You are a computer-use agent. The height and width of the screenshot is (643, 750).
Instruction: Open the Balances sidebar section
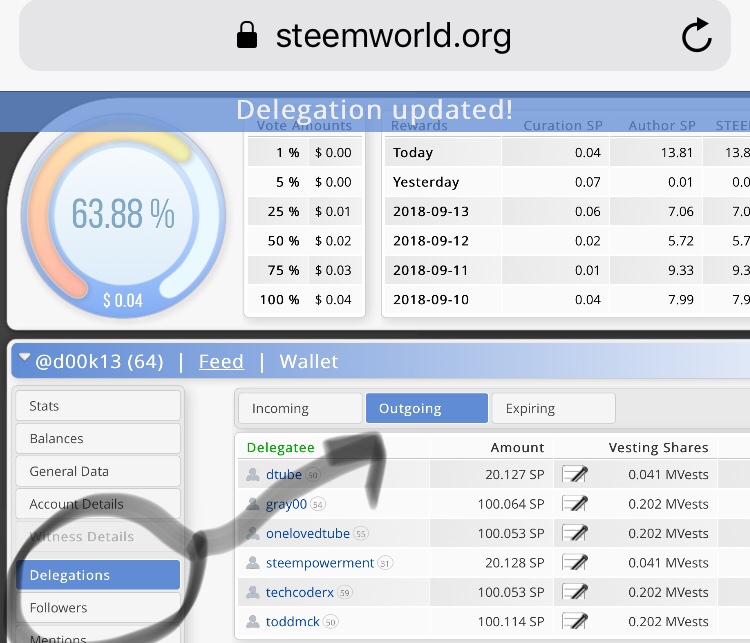pos(98,438)
